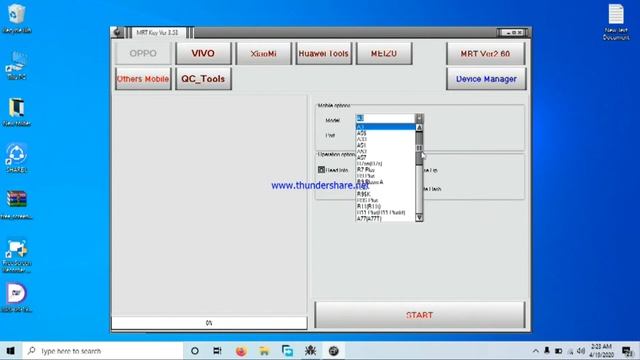Select the OPPO brand tab
Viewport: 640px width, 360px height.
(x=143, y=53)
